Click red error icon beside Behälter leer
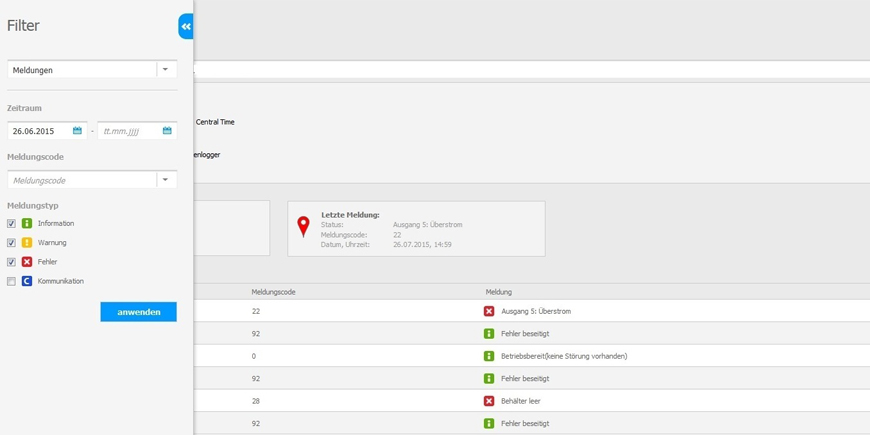Screen dimensions: 870x435 click(489, 401)
